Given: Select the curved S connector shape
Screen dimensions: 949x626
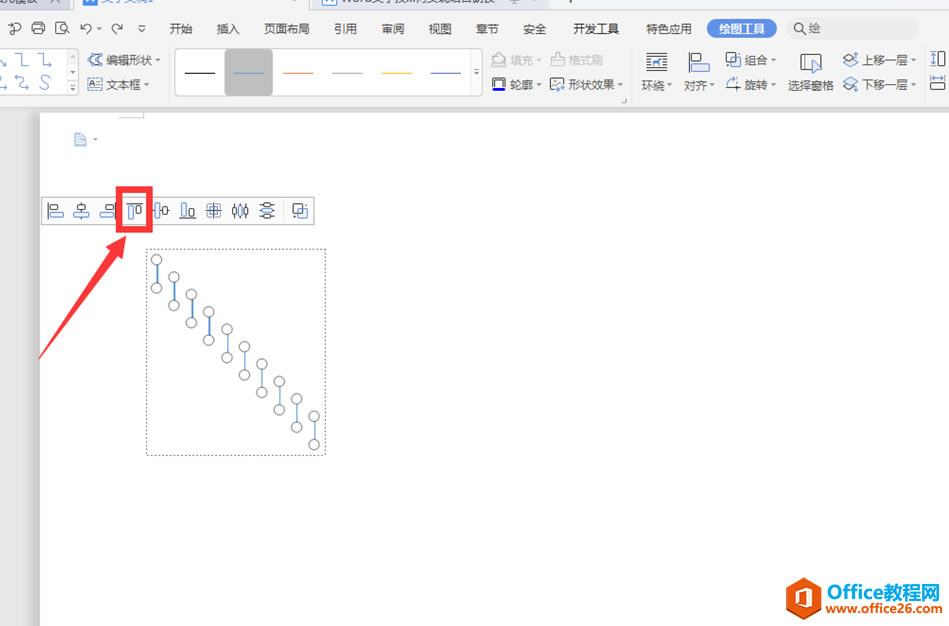Looking at the screenshot, I should 44,82.
